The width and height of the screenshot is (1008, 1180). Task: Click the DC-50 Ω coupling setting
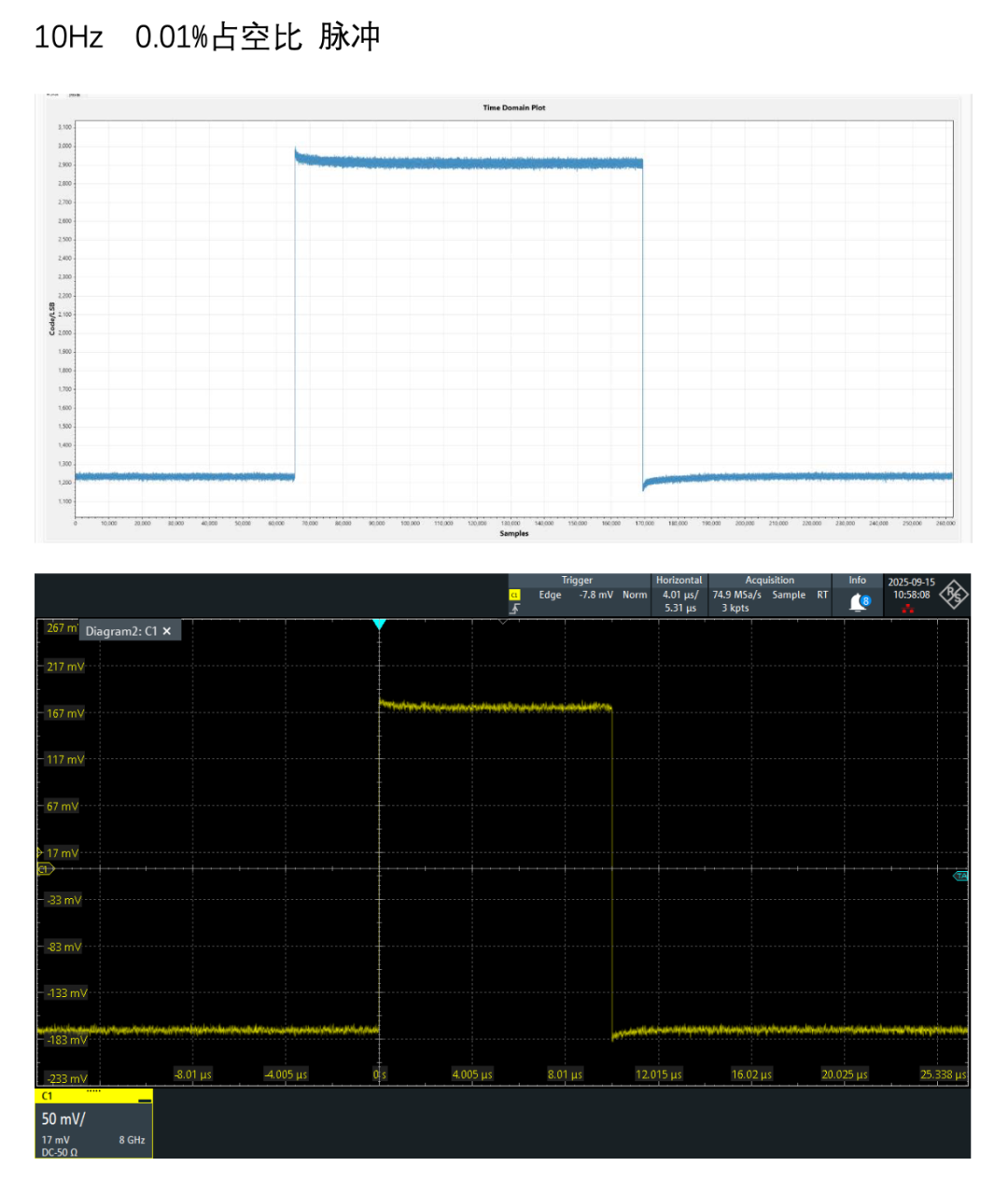(x=60, y=1152)
